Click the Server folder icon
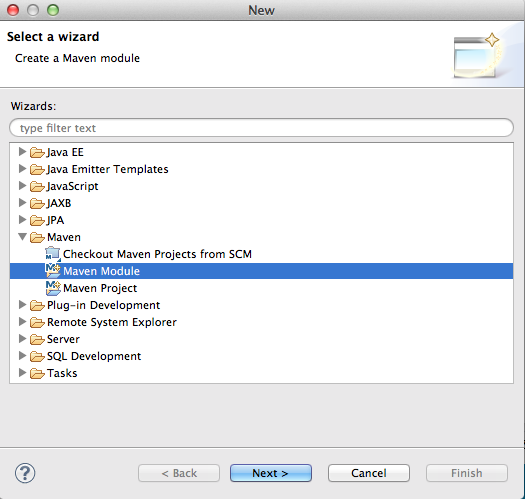This screenshot has height=499, width=525. click(37, 339)
